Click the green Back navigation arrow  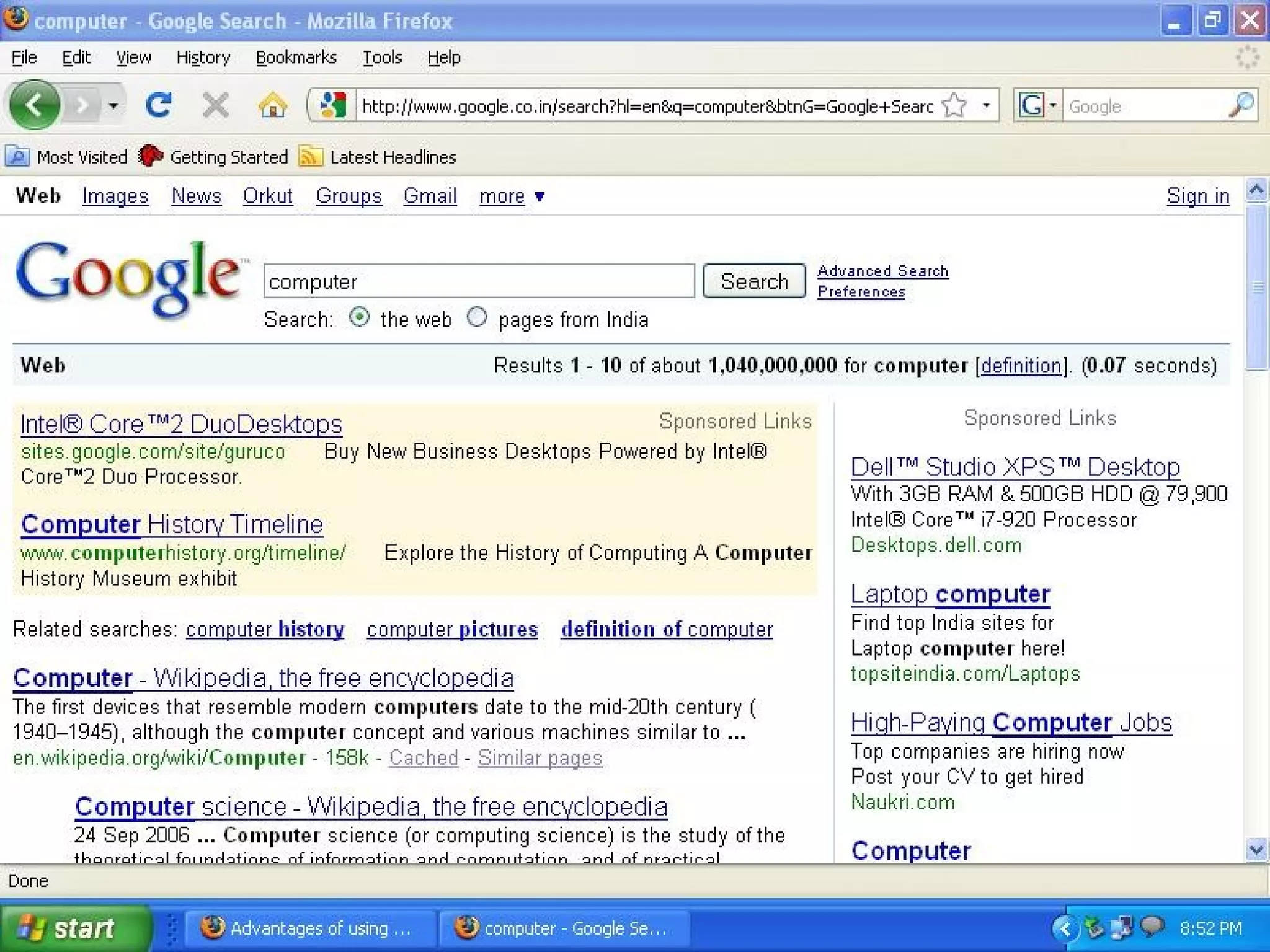click(x=35, y=105)
